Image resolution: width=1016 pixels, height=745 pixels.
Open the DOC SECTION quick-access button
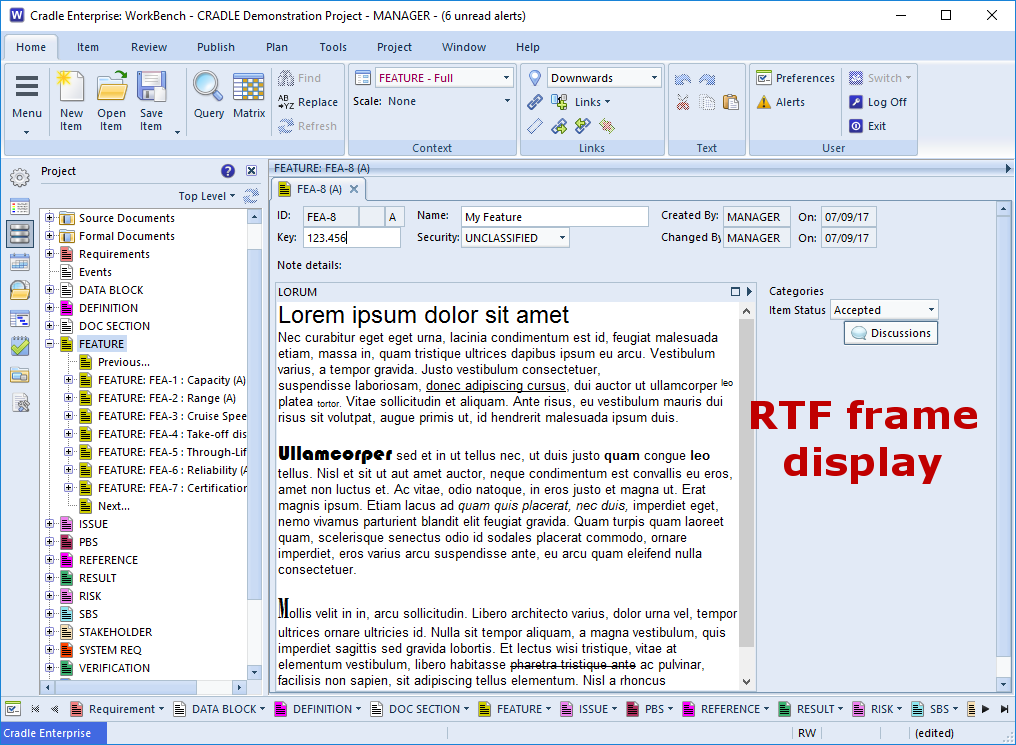point(420,709)
